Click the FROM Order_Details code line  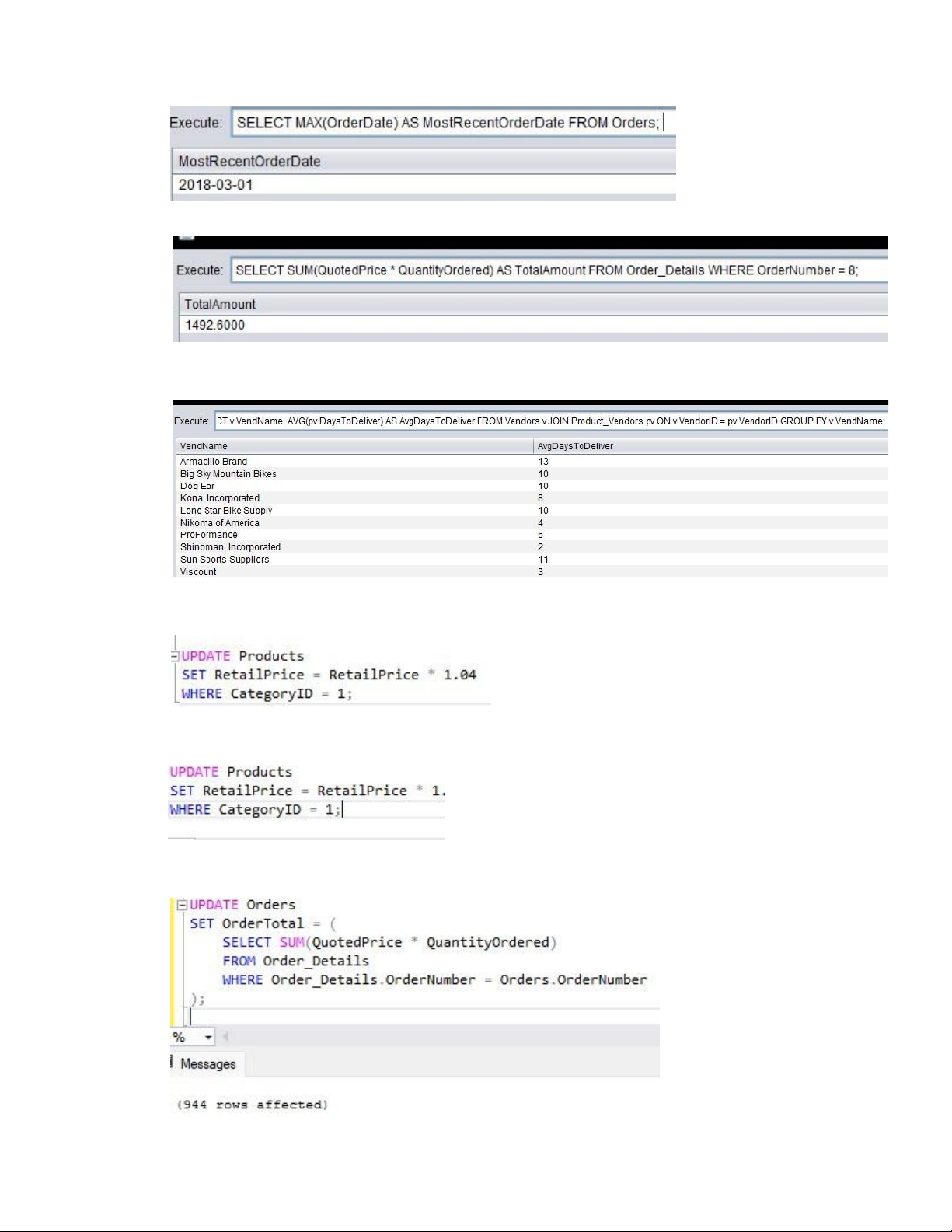[295, 962]
